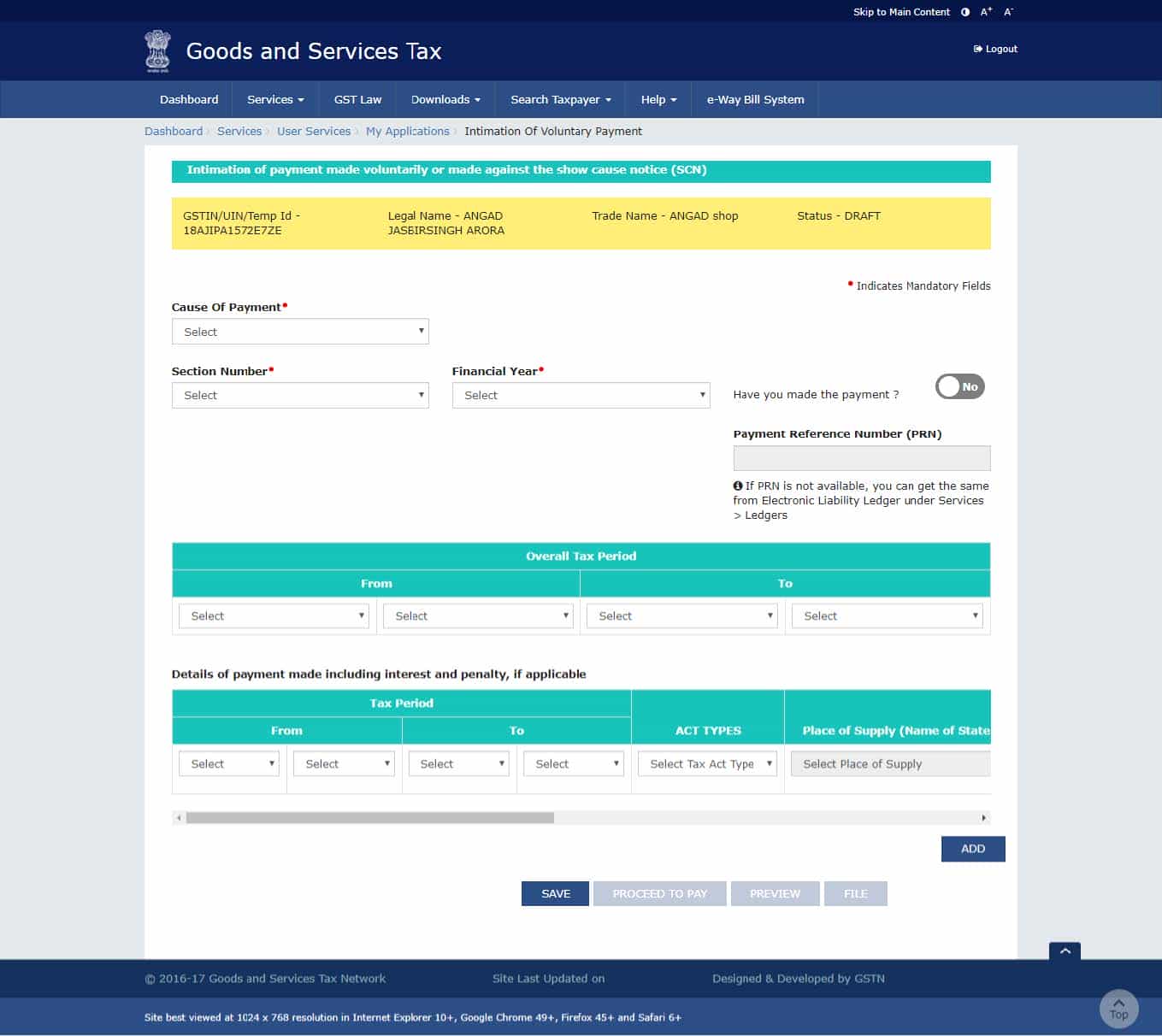Open the Dashboard menu item
Image resolution: width=1162 pixels, height=1036 pixels.
click(189, 99)
